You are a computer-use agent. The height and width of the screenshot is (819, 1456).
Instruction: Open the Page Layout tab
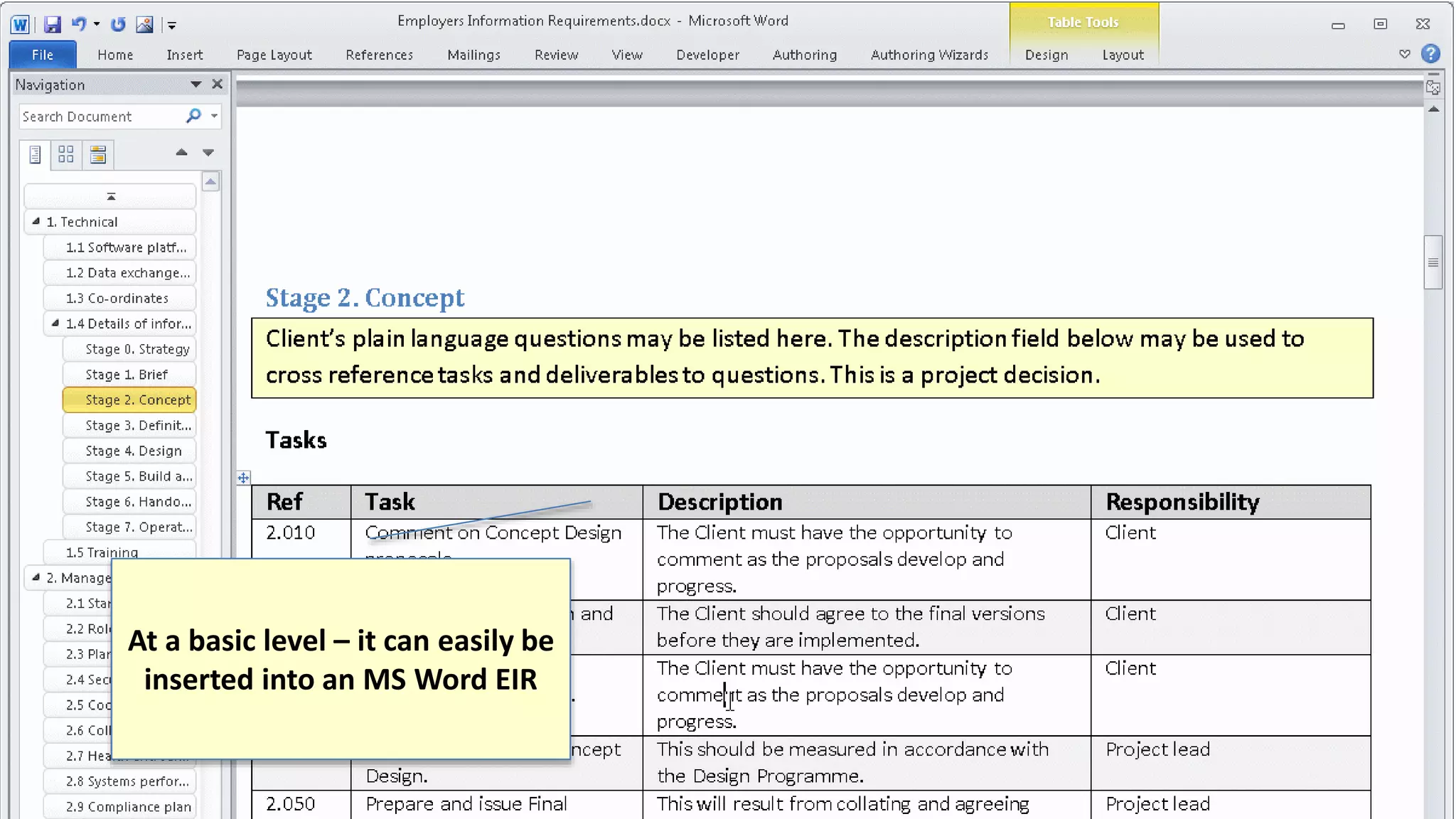tap(274, 55)
